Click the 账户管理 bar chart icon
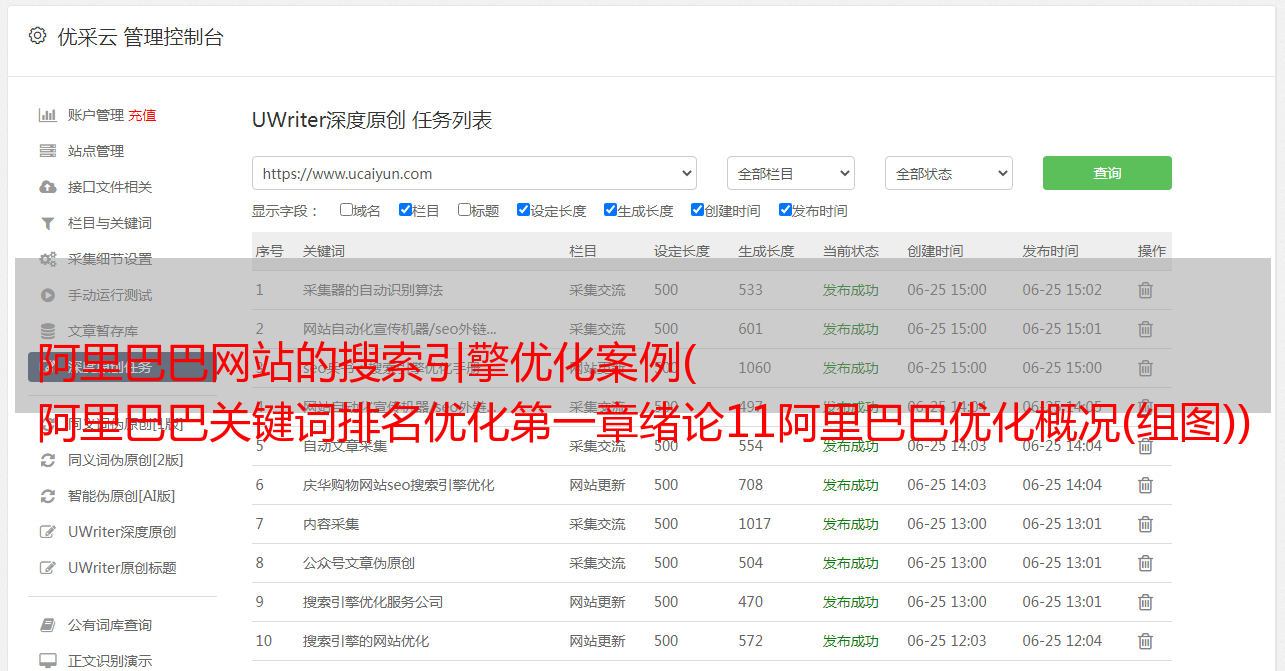1285x671 pixels. [x=47, y=115]
